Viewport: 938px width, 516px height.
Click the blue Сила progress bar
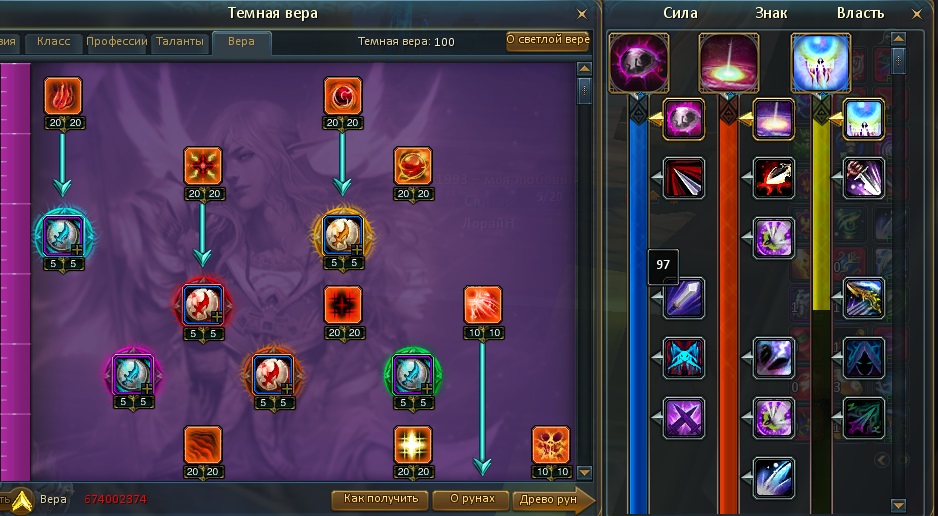638,311
